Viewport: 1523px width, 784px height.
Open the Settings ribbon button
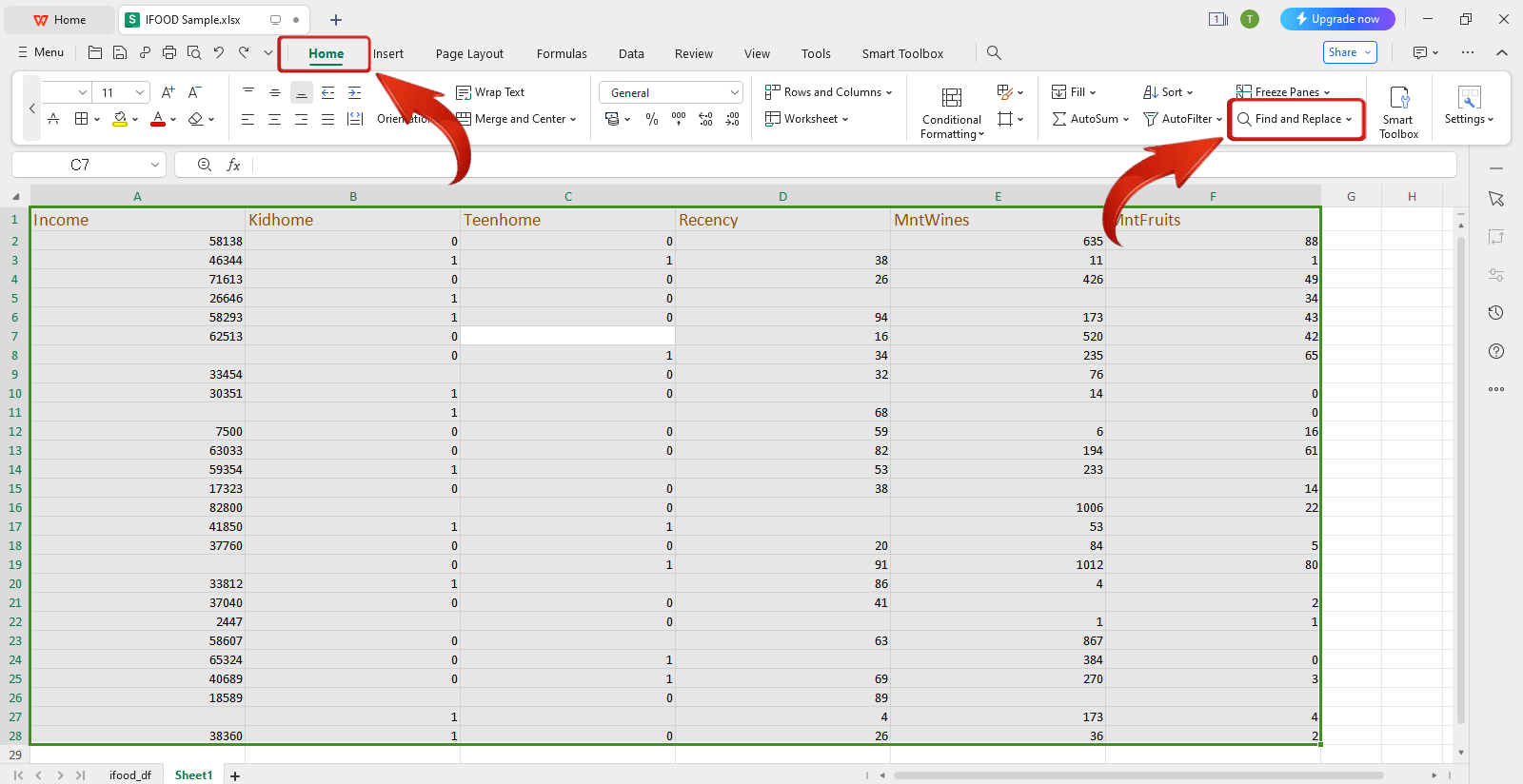click(x=1469, y=107)
